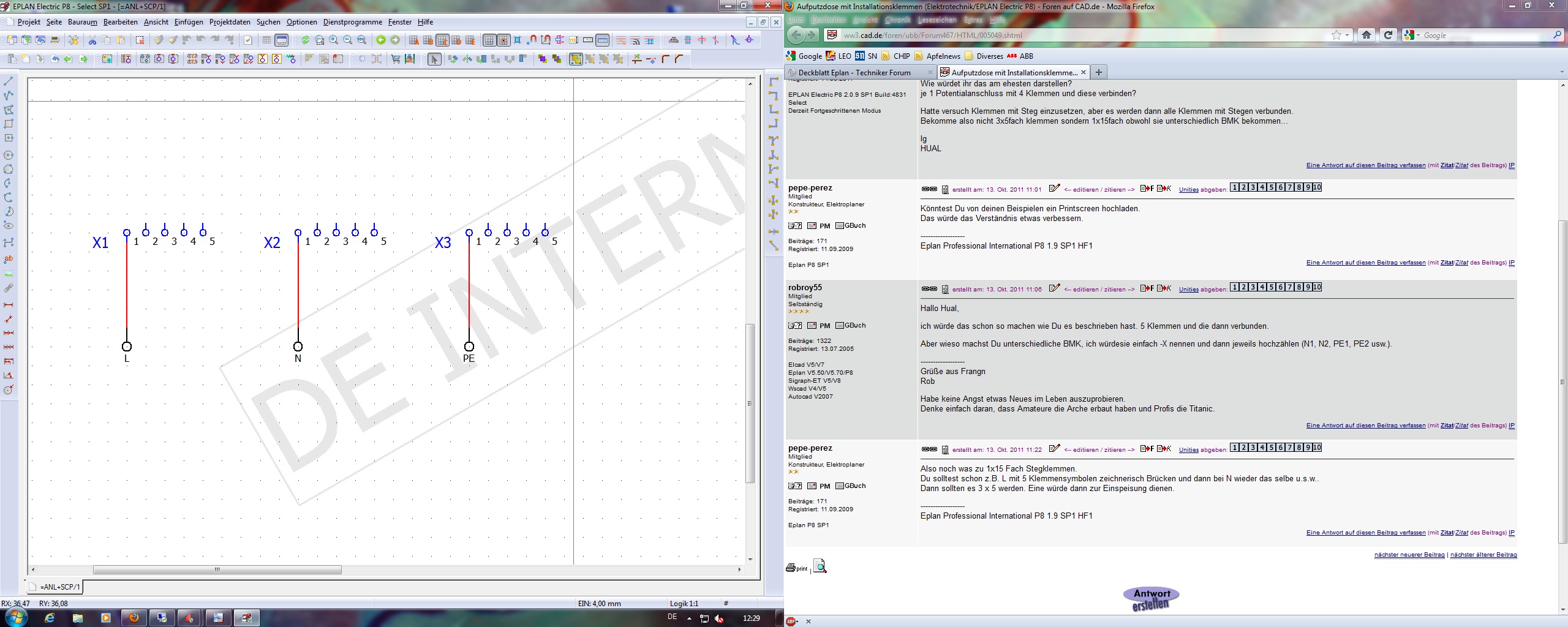Give 10 Unities to pepe-perez's first post
Image resolution: width=1568 pixels, height=627 pixels.
[1317, 187]
